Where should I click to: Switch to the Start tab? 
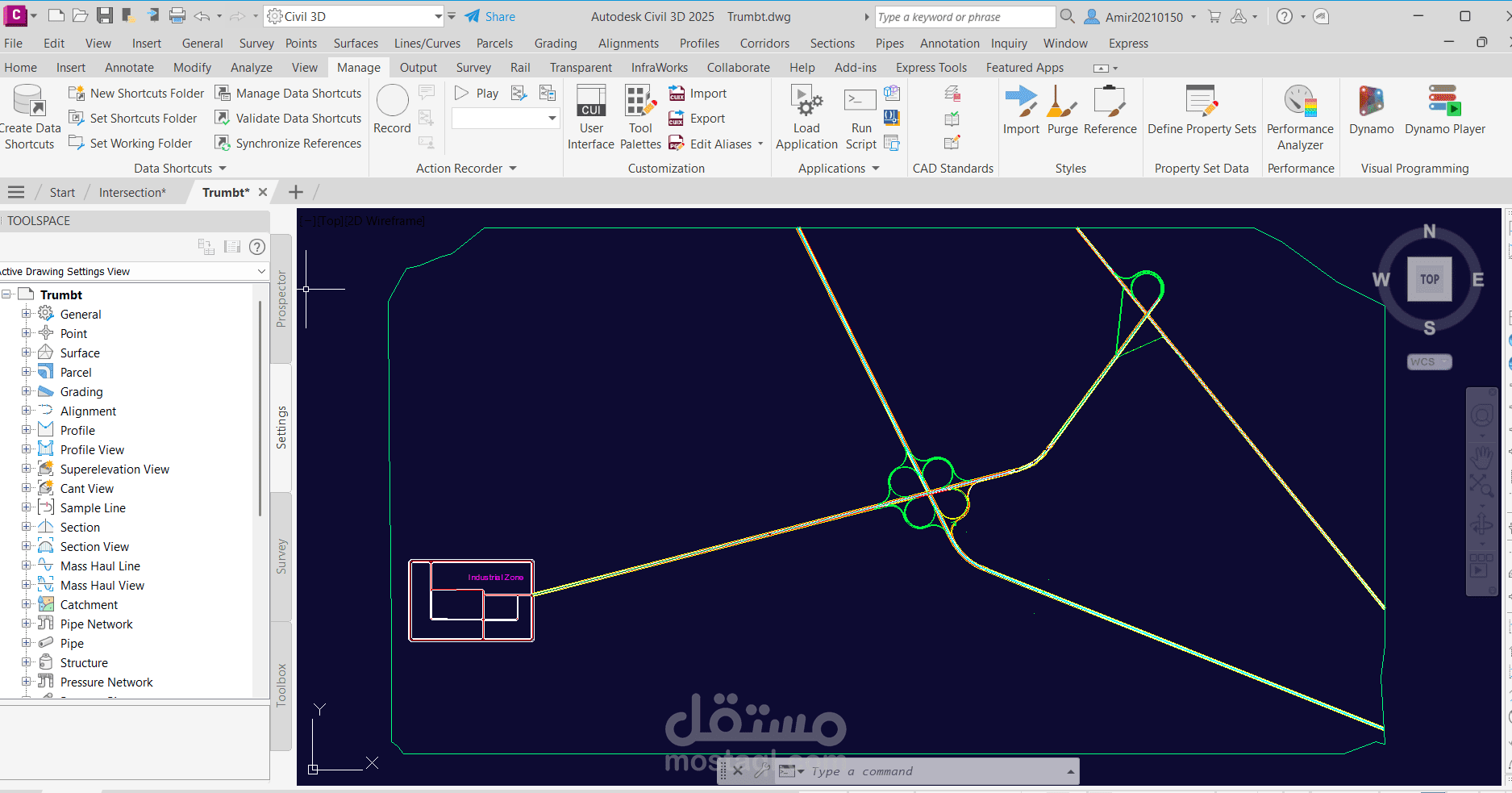point(62,192)
